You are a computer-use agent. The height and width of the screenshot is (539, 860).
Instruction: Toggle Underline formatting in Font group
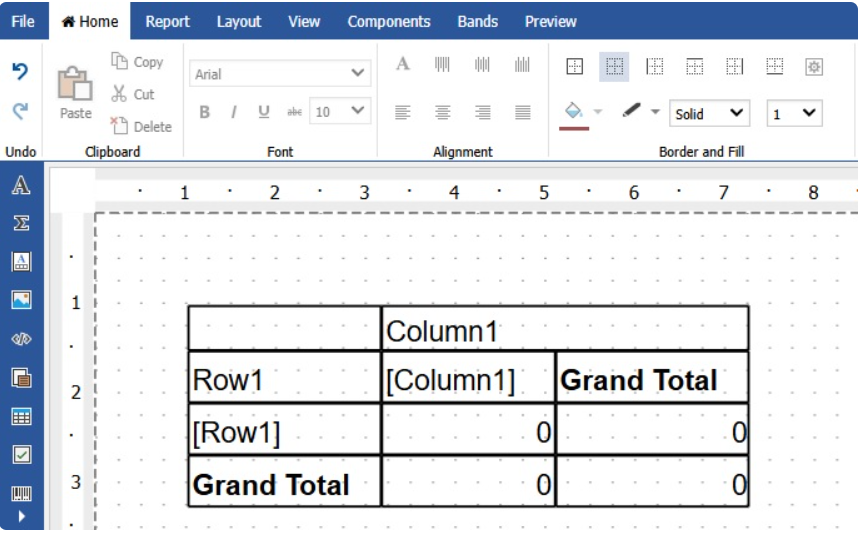(264, 113)
